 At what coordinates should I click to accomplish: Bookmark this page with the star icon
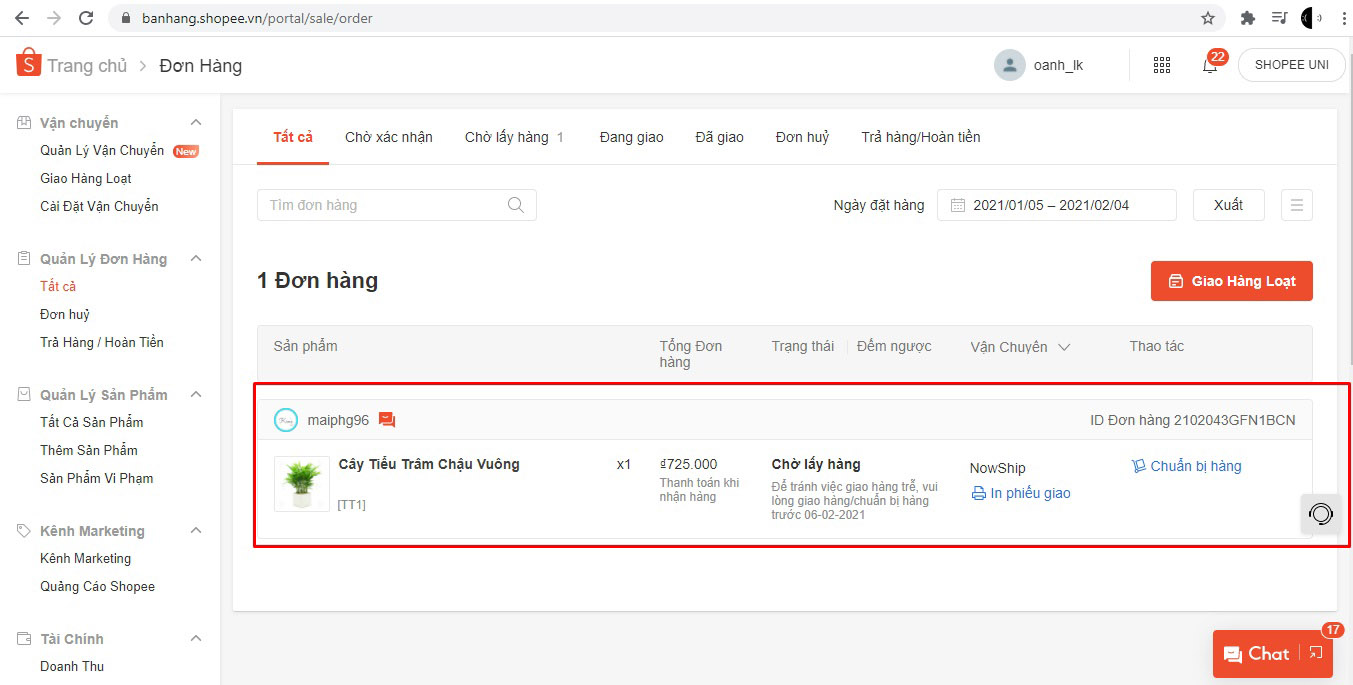click(1208, 18)
